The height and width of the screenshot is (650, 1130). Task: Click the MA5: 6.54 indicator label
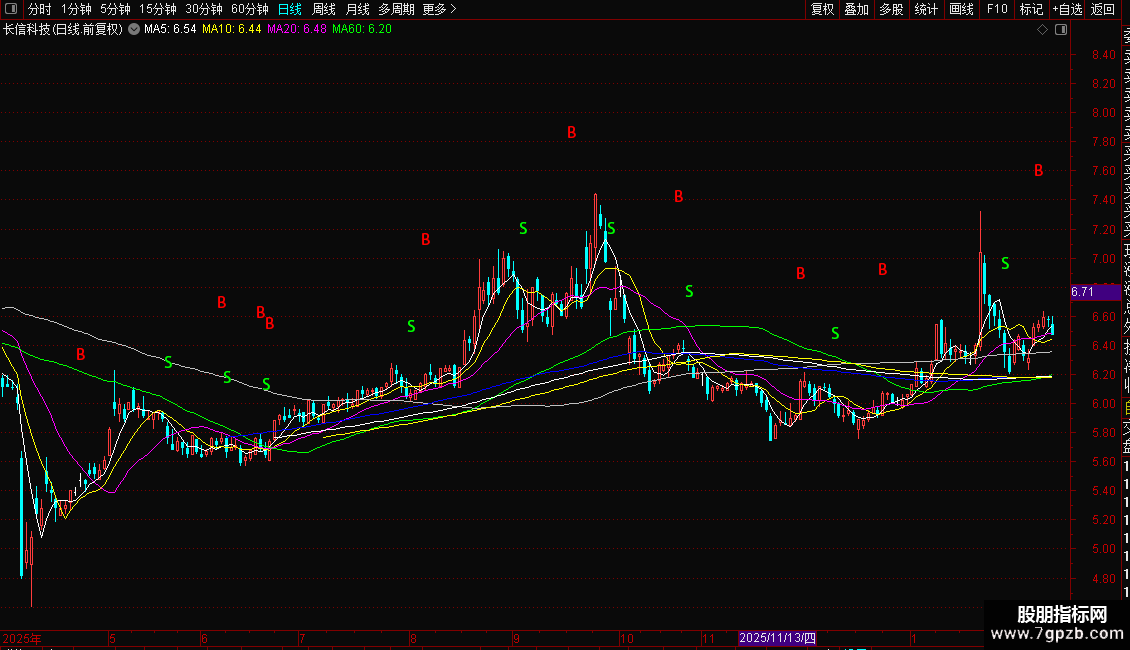click(x=170, y=30)
